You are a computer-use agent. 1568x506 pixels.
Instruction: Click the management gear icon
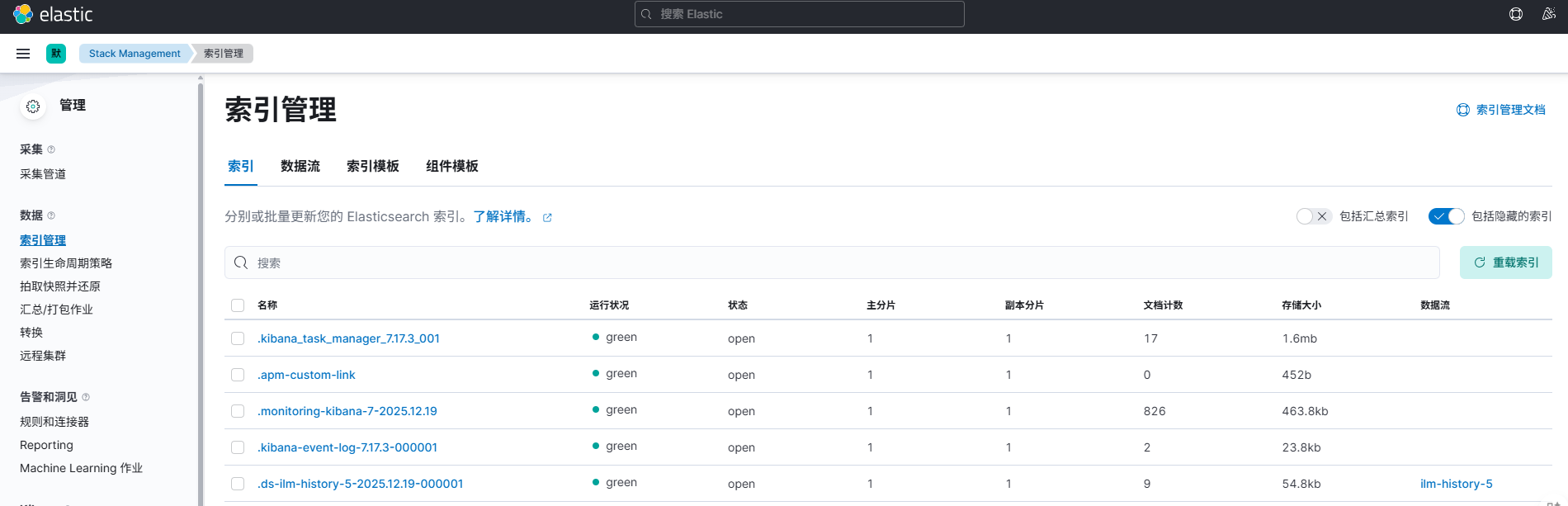(33, 106)
